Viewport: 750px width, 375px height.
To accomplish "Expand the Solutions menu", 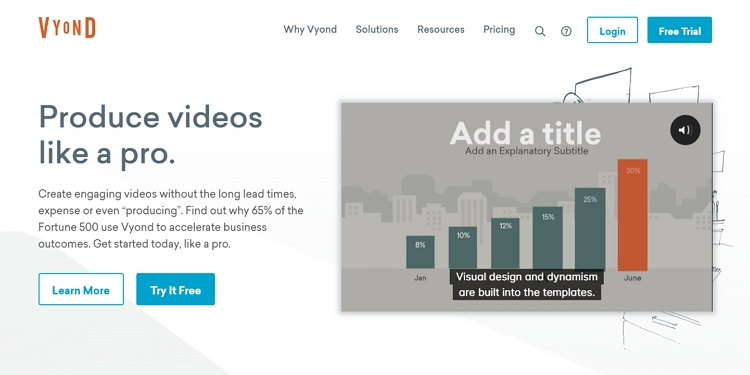I will [377, 30].
